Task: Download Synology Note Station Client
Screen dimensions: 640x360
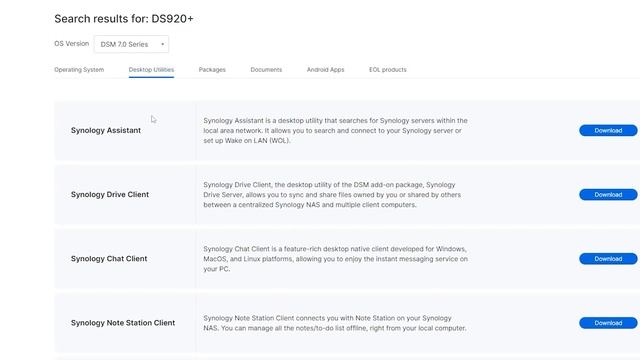Action: coord(608,323)
